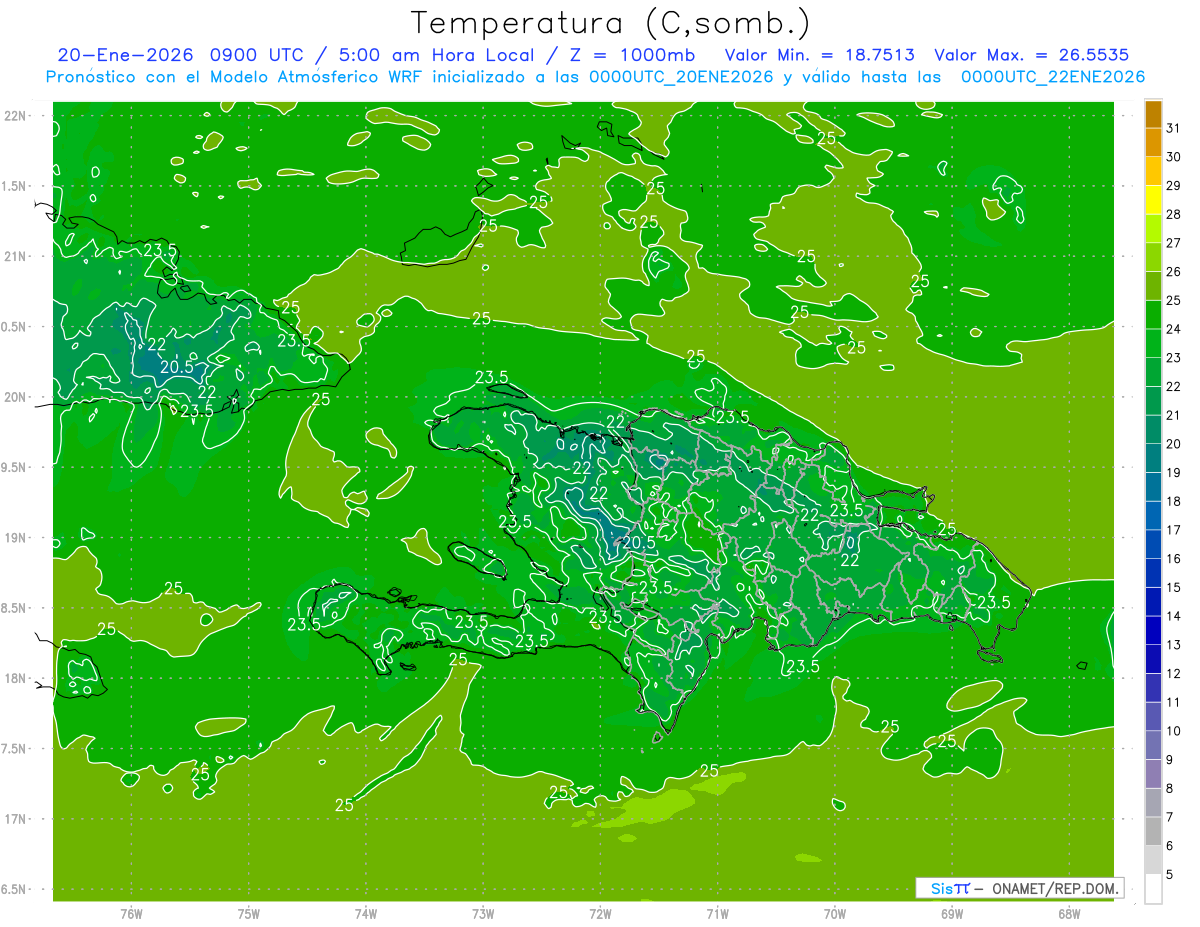The height and width of the screenshot is (927, 1200).
Task: Click the legend scale value '5'
Action: coord(1171,875)
